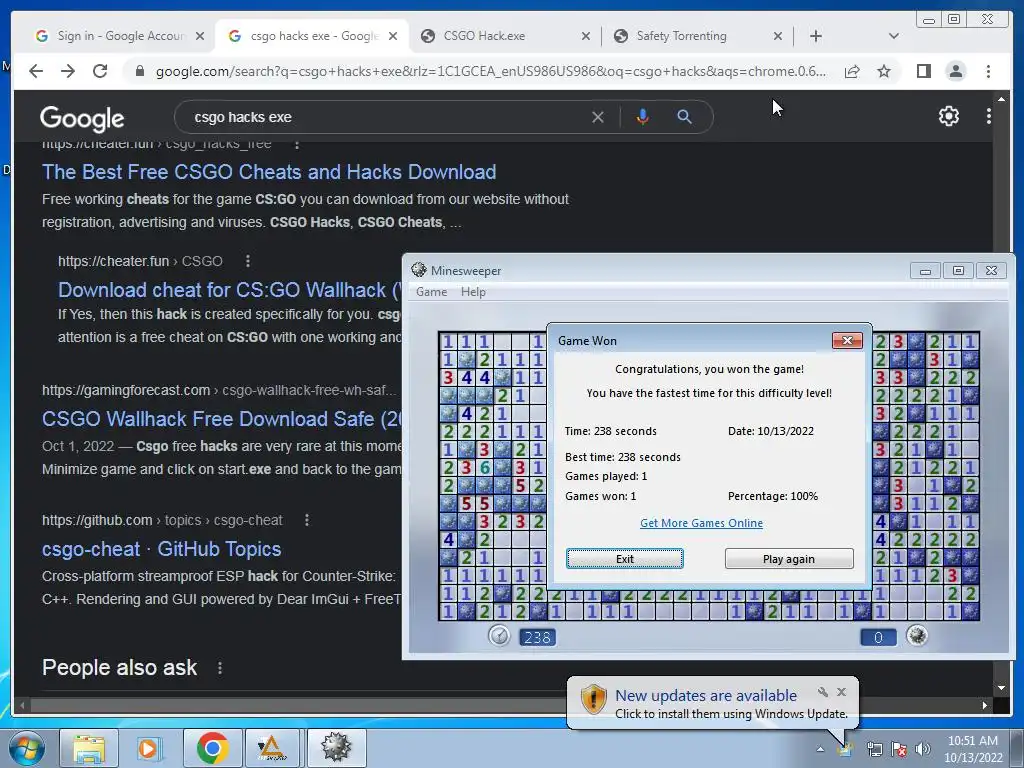1024x768 pixels.
Task: Open Chrome's side panel icon
Action: pos(923,71)
